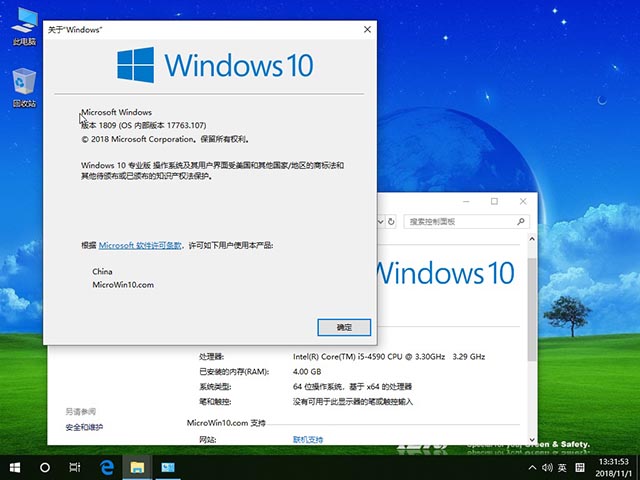Click the 2018 Microsoft Corporation copyright line
640x480 pixels.
pyautogui.click(x=165, y=139)
